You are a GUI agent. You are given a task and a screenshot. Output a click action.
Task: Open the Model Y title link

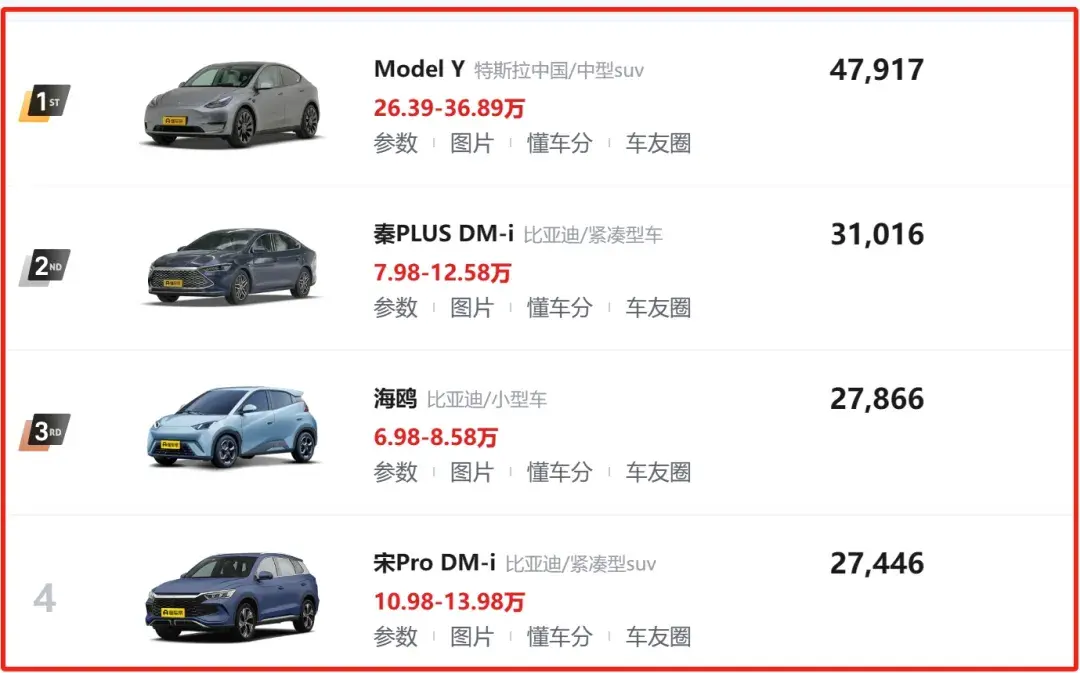coord(419,69)
